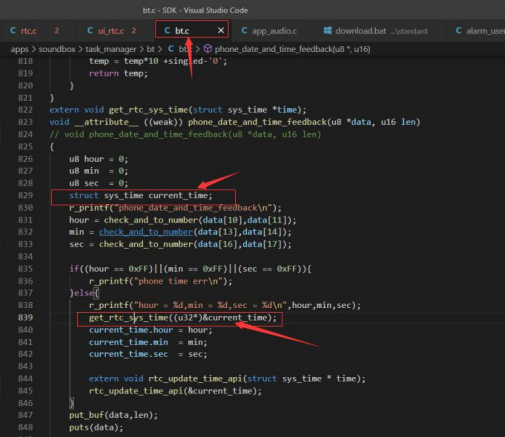Click the underlined check_and_to_number link on line 832
505x437 pixels.
(x=146, y=232)
